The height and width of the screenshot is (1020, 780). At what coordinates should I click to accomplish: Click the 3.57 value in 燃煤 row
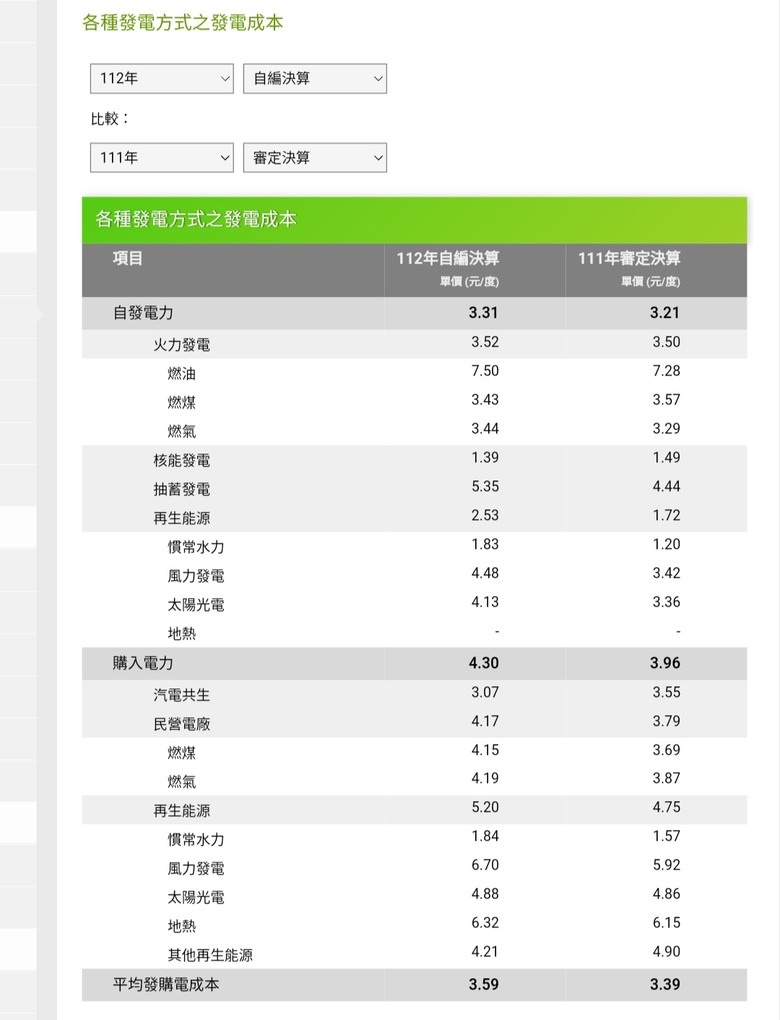[667, 399]
